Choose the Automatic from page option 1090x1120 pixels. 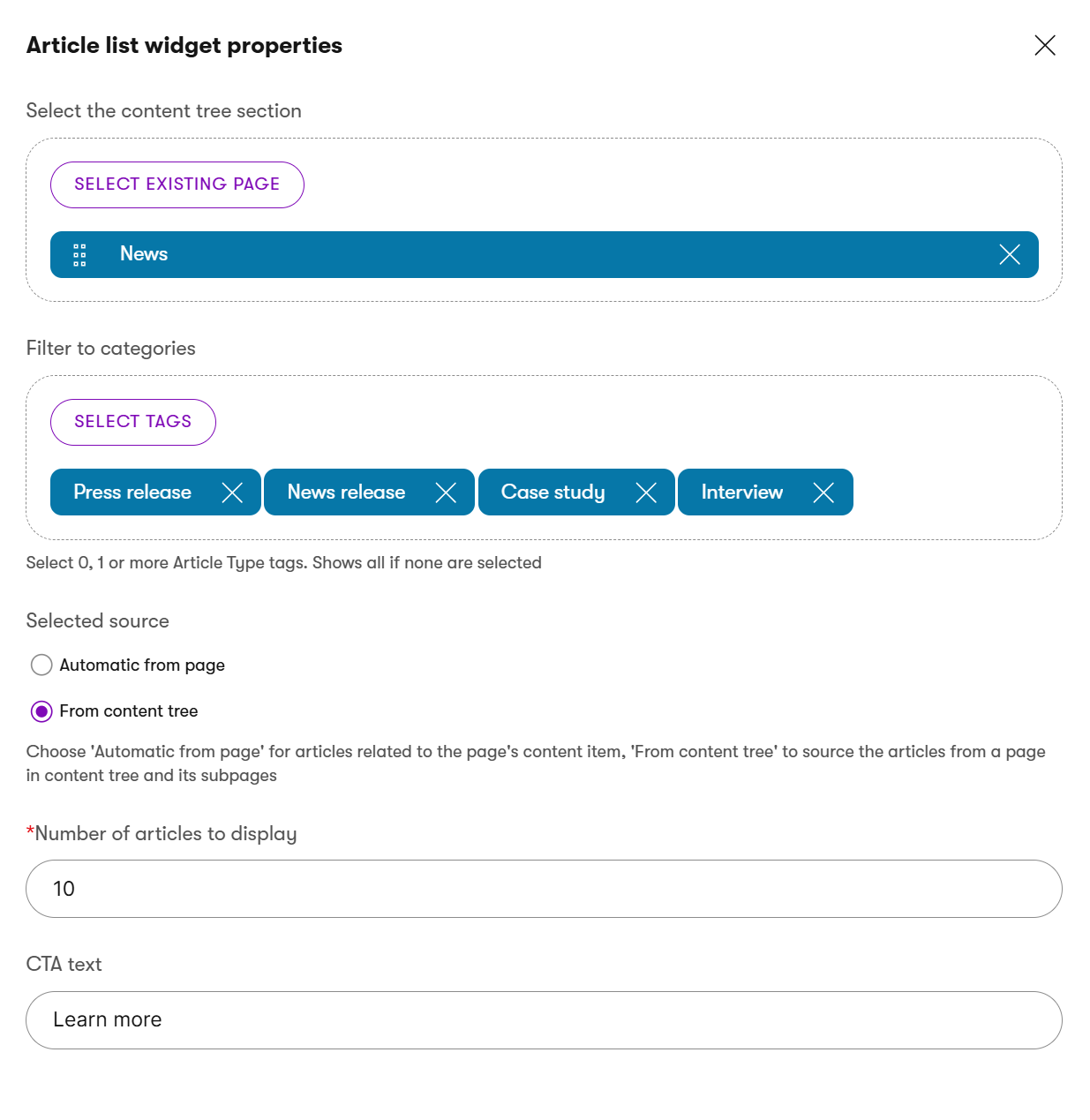pyautogui.click(x=41, y=665)
